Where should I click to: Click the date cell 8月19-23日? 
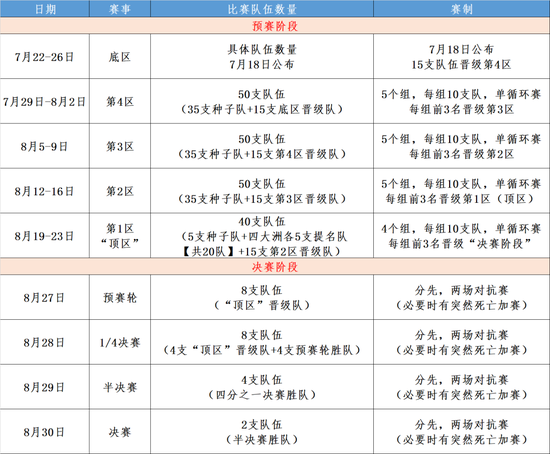pyautogui.click(x=45, y=235)
